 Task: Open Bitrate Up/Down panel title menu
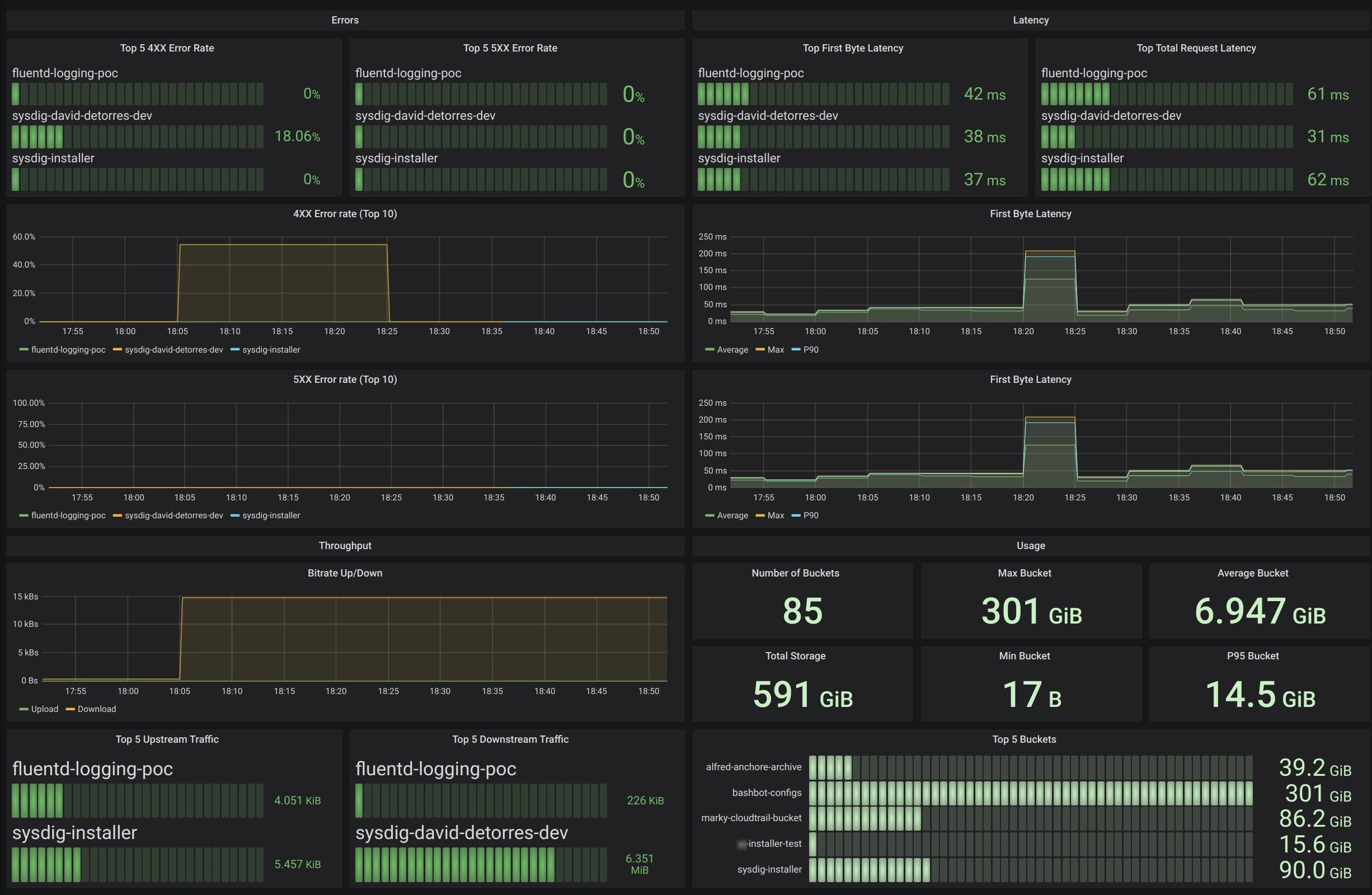[x=345, y=573]
